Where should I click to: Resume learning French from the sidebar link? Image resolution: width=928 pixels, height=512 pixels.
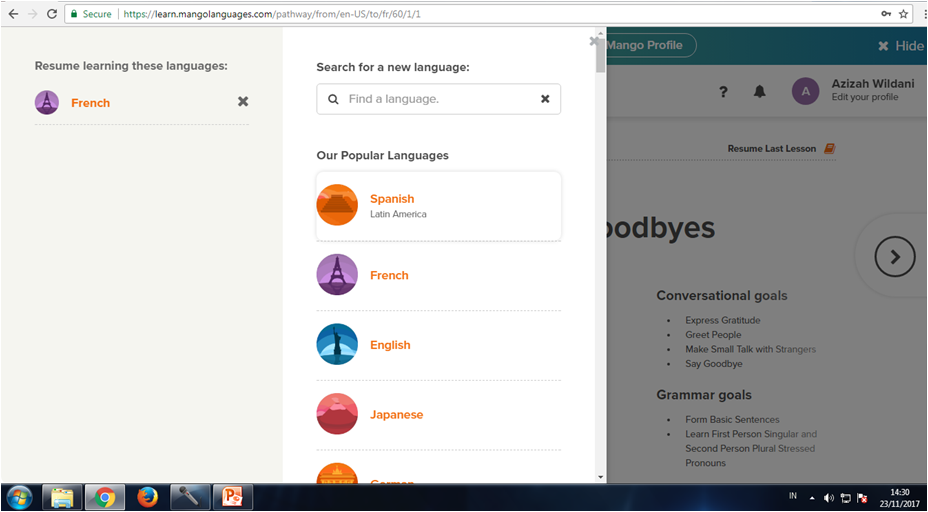click(91, 103)
